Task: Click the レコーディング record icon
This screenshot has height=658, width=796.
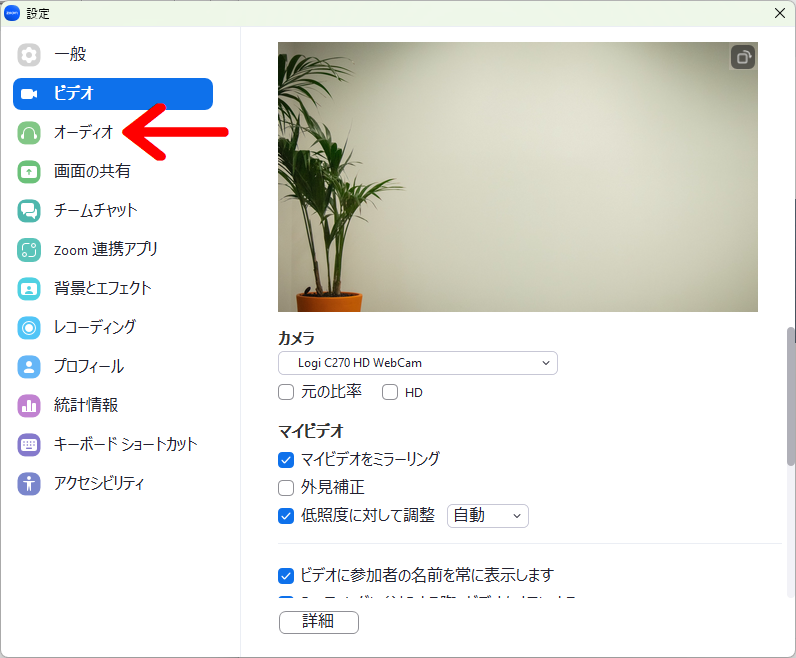Action: point(29,327)
